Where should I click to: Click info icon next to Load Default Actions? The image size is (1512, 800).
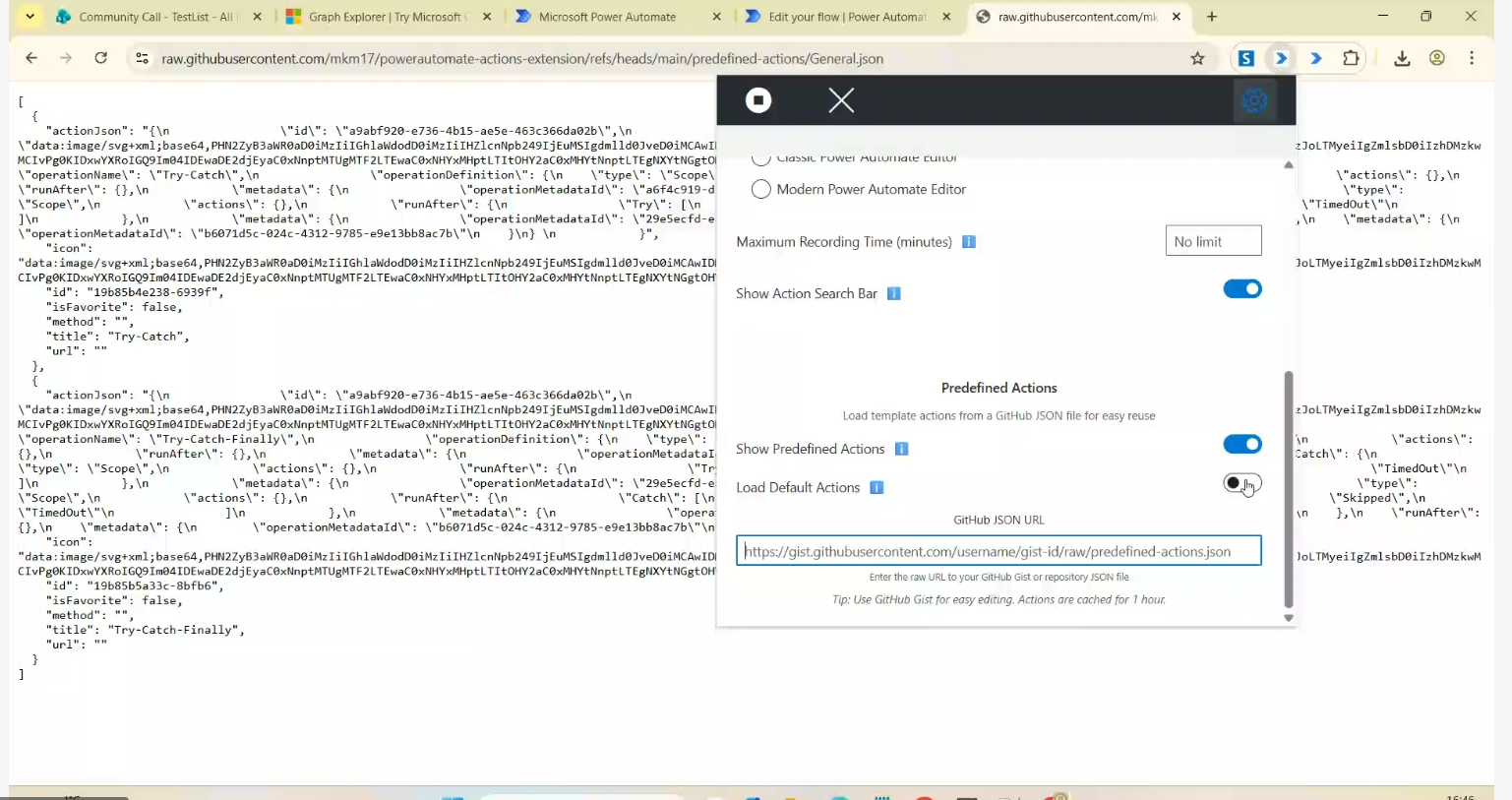(x=877, y=488)
